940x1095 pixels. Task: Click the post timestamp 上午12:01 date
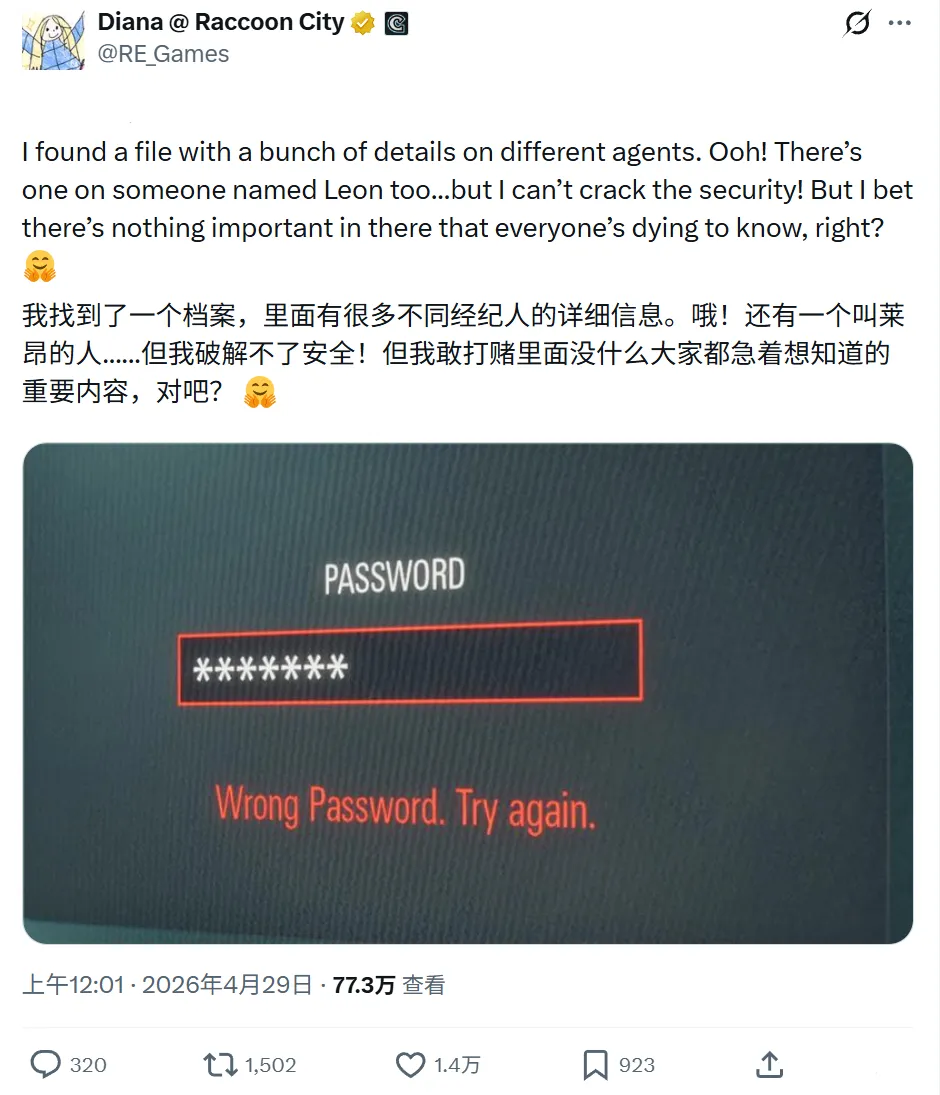[x=168, y=985]
